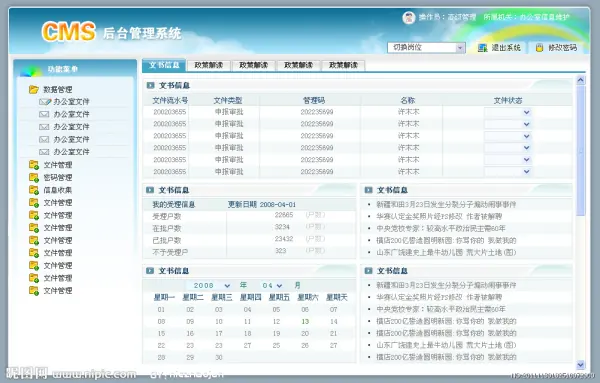Click 文书信息 panel icon above the calendar
Screen dimensions: 600x383
(150, 271)
